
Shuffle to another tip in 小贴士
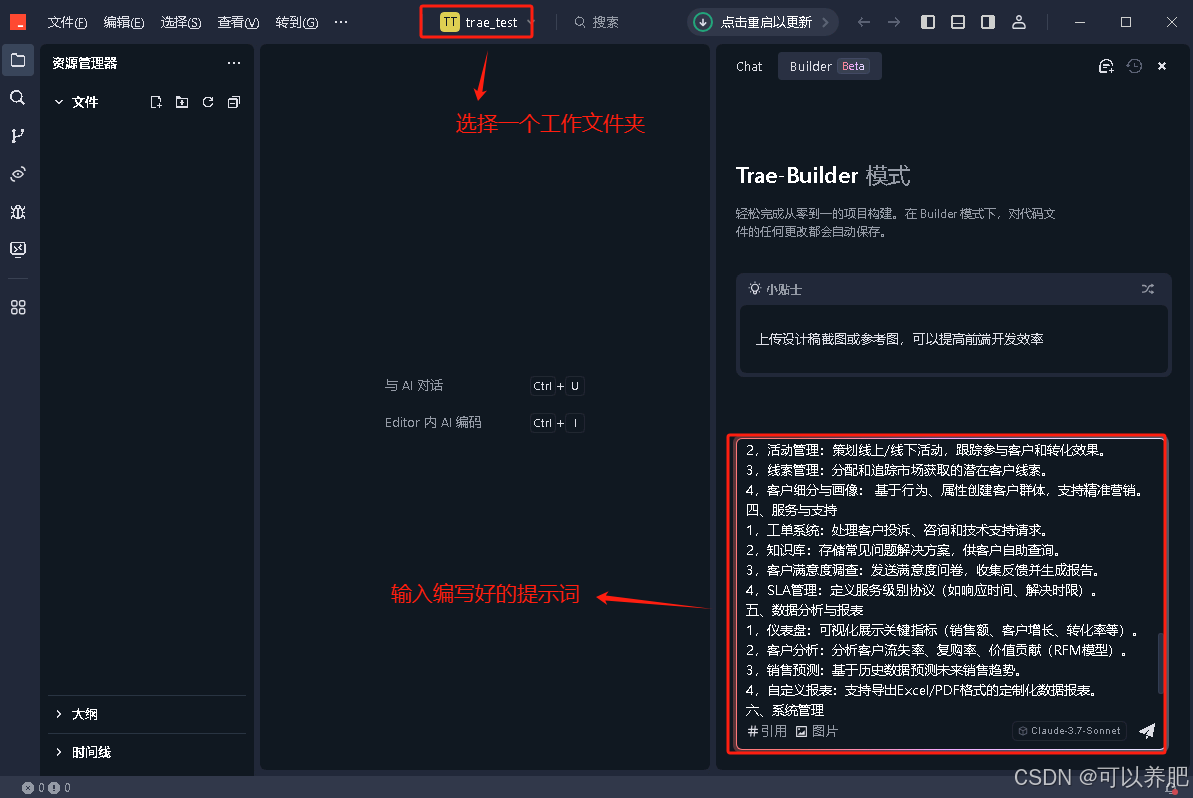tap(1147, 289)
